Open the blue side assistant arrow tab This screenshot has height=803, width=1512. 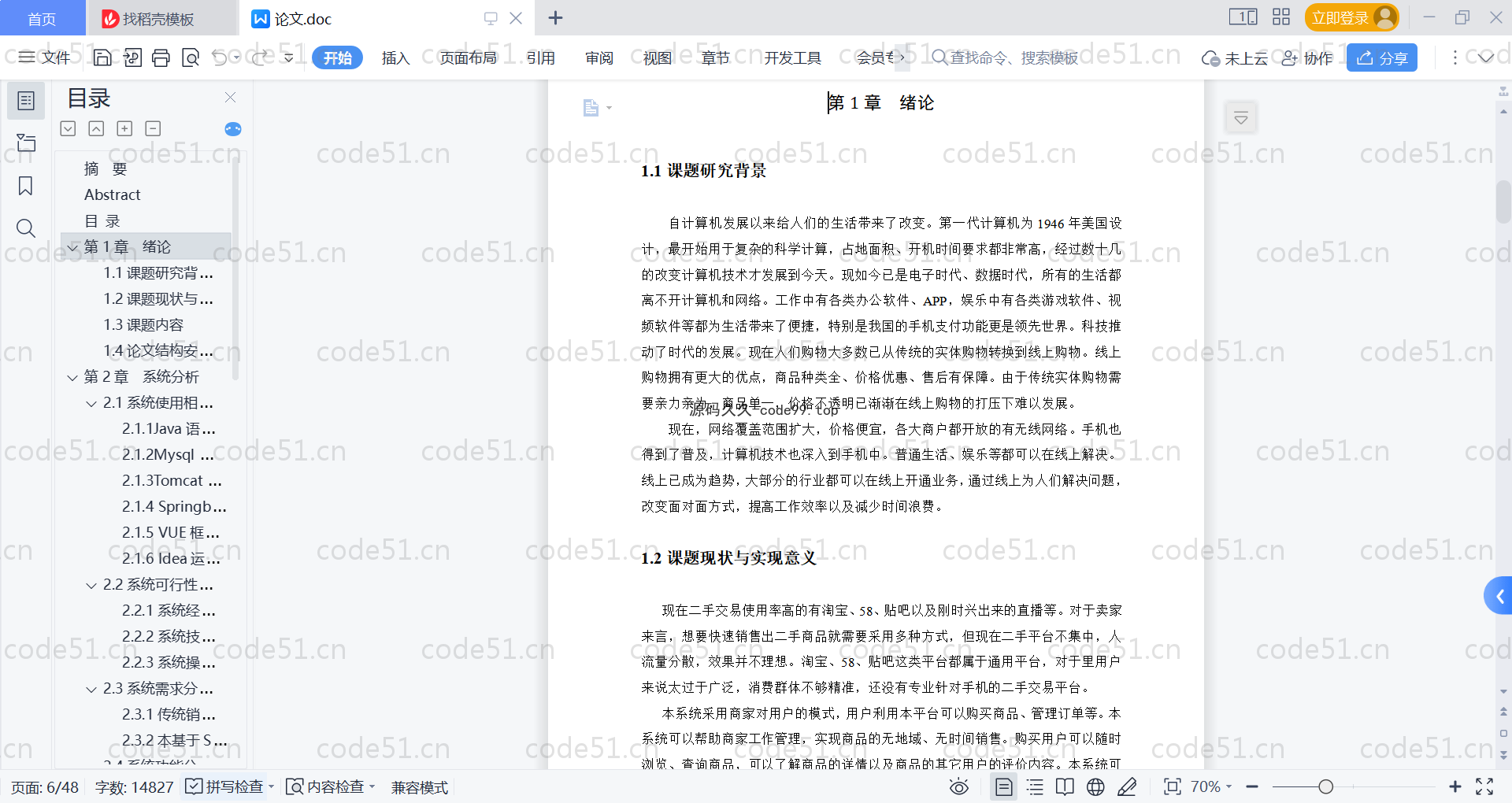(1499, 597)
